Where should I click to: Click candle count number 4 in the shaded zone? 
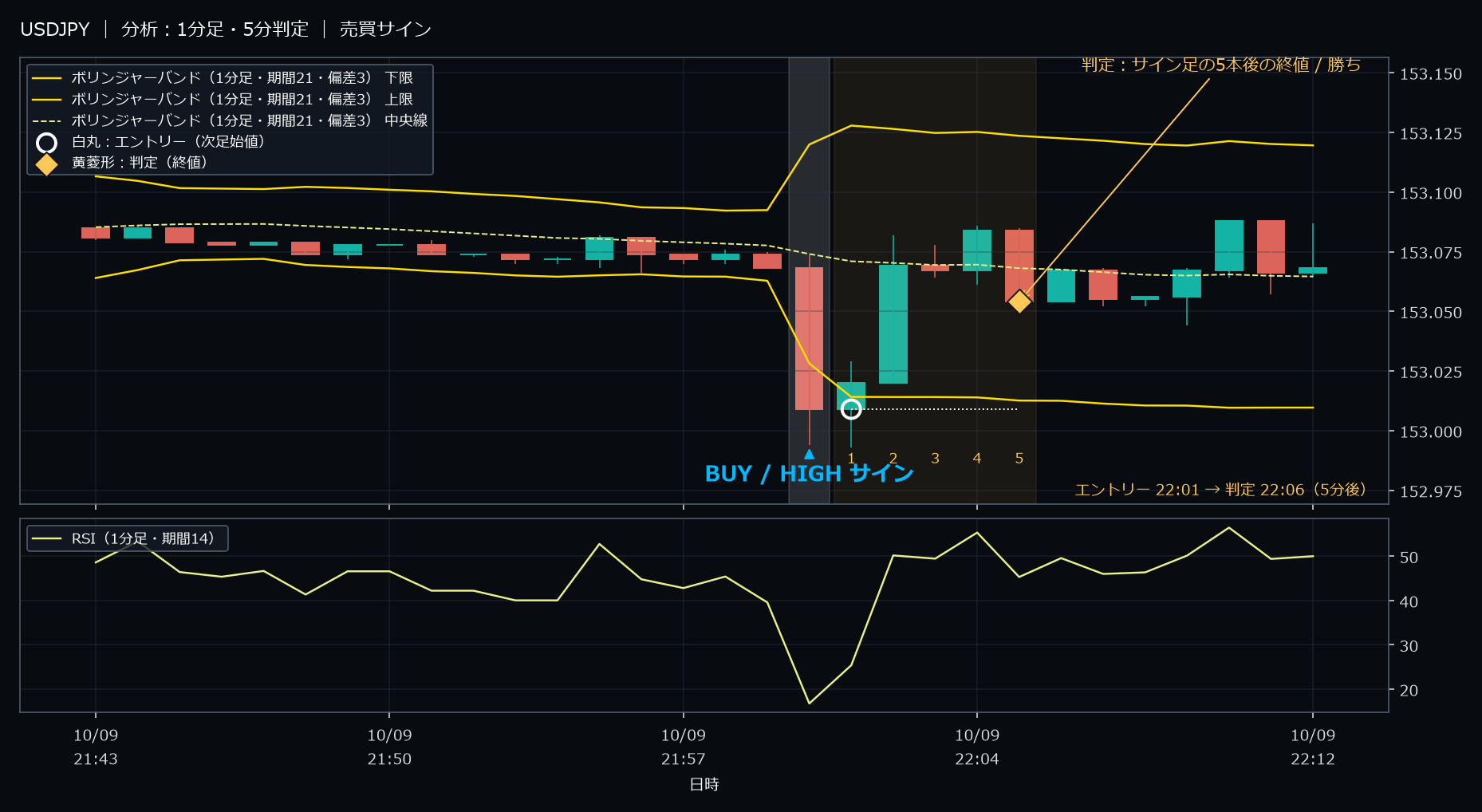click(977, 459)
